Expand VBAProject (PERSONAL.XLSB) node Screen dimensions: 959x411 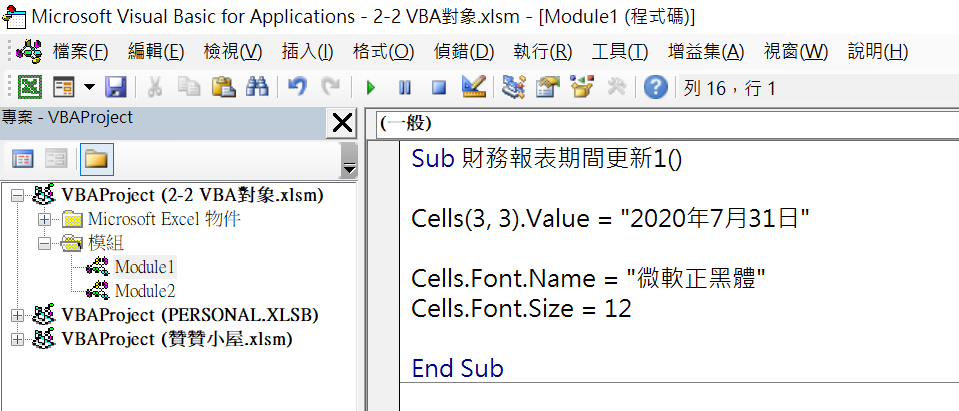tap(17, 315)
